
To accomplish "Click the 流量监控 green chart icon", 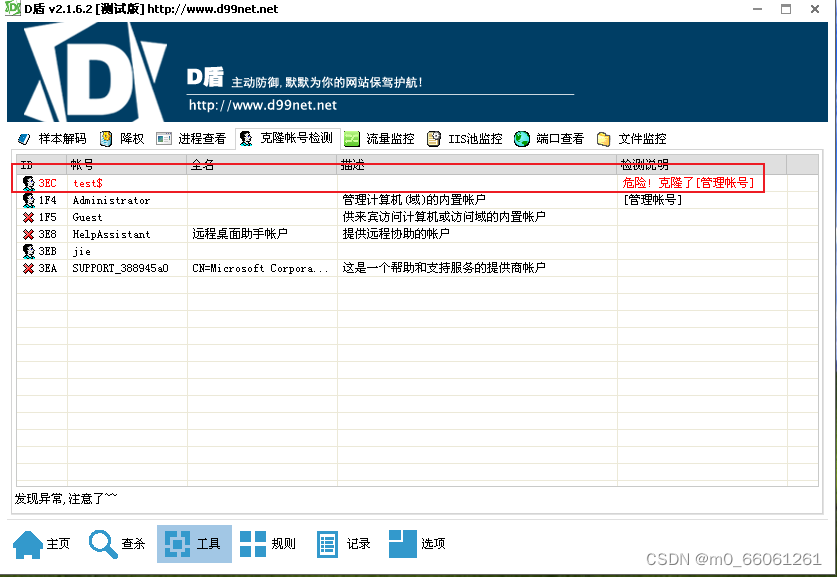I will 352,139.
